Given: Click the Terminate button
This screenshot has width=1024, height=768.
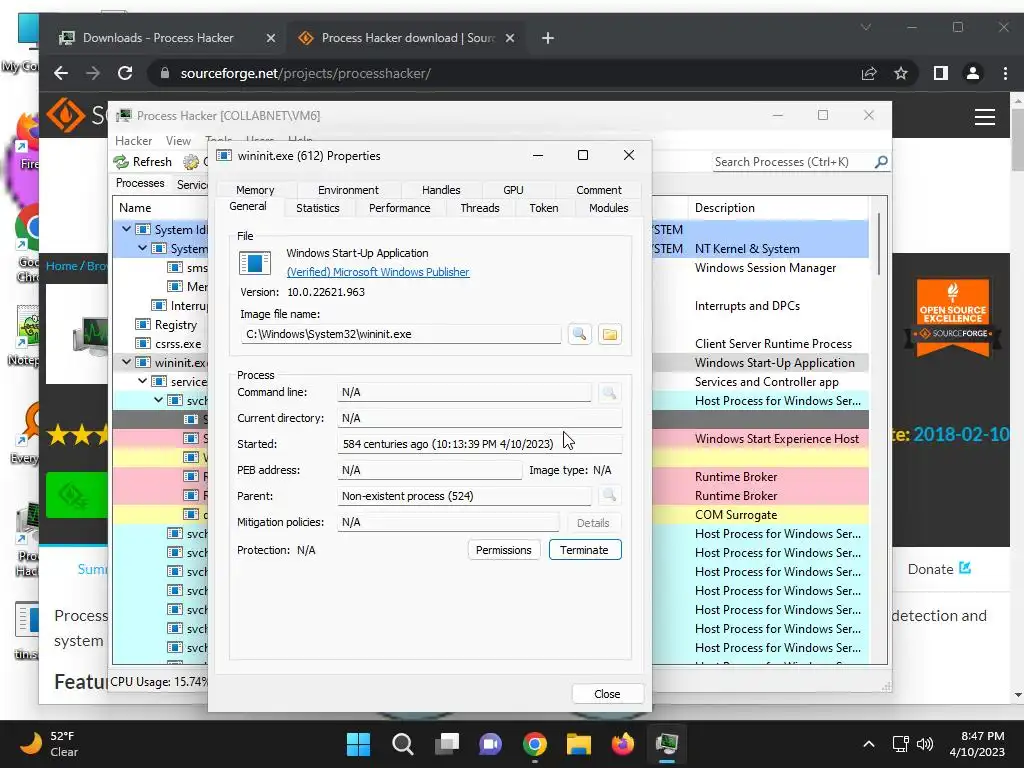Looking at the screenshot, I should point(584,550).
